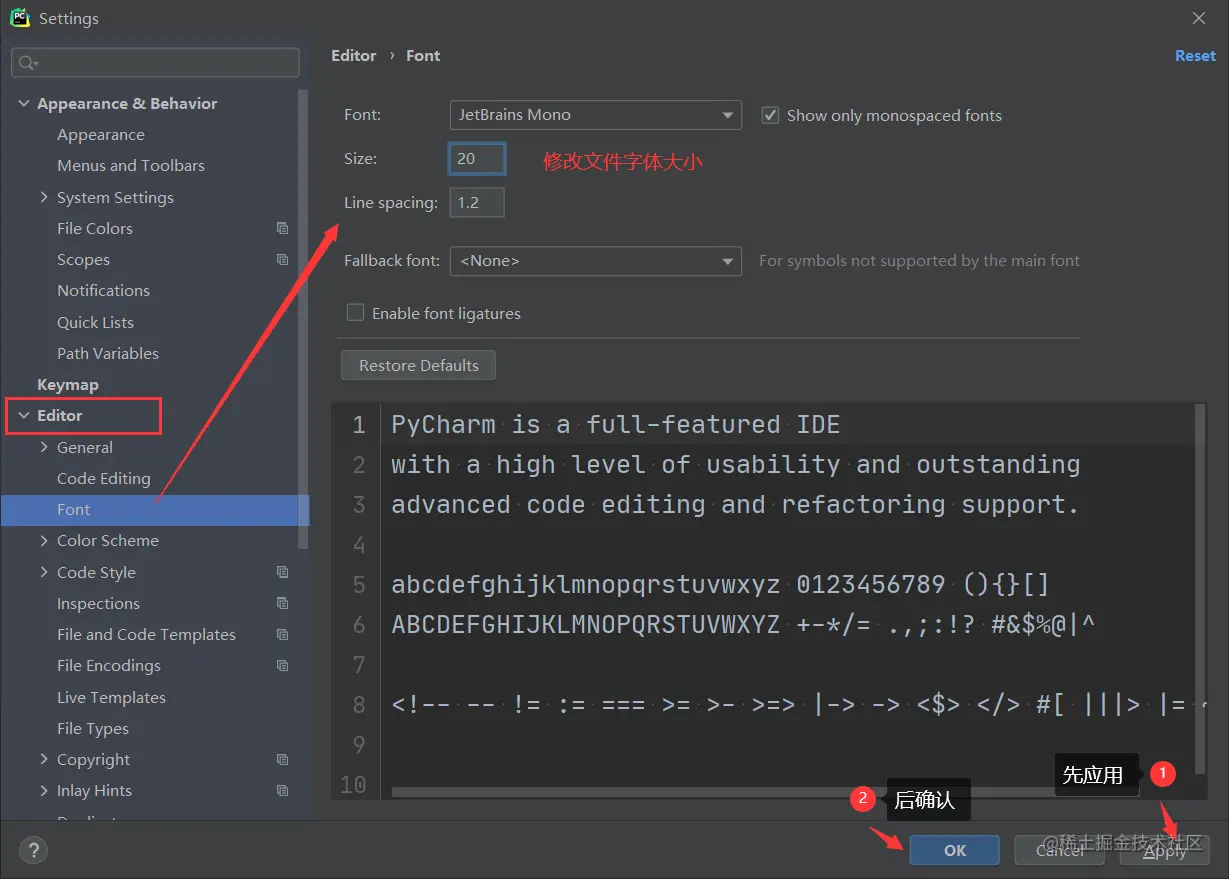Select Notifications in settings tree
This screenshot has width=1229, height=879.
[103, 290]
